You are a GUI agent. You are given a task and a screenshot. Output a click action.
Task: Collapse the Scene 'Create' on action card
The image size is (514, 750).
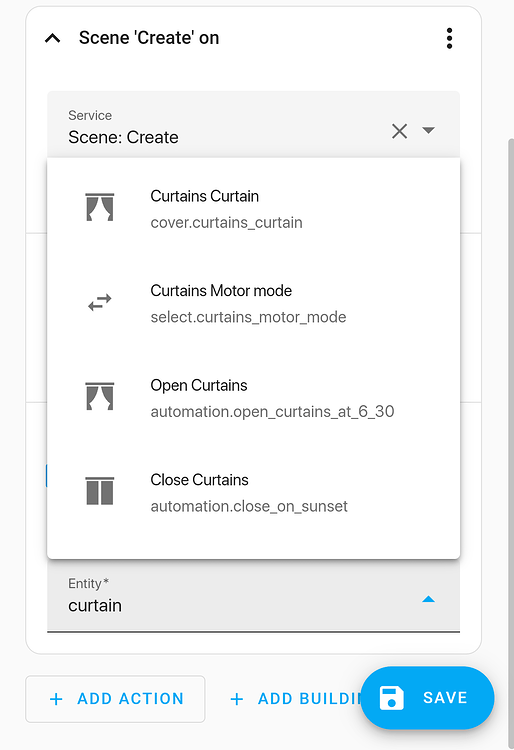[x=53, y=38]
